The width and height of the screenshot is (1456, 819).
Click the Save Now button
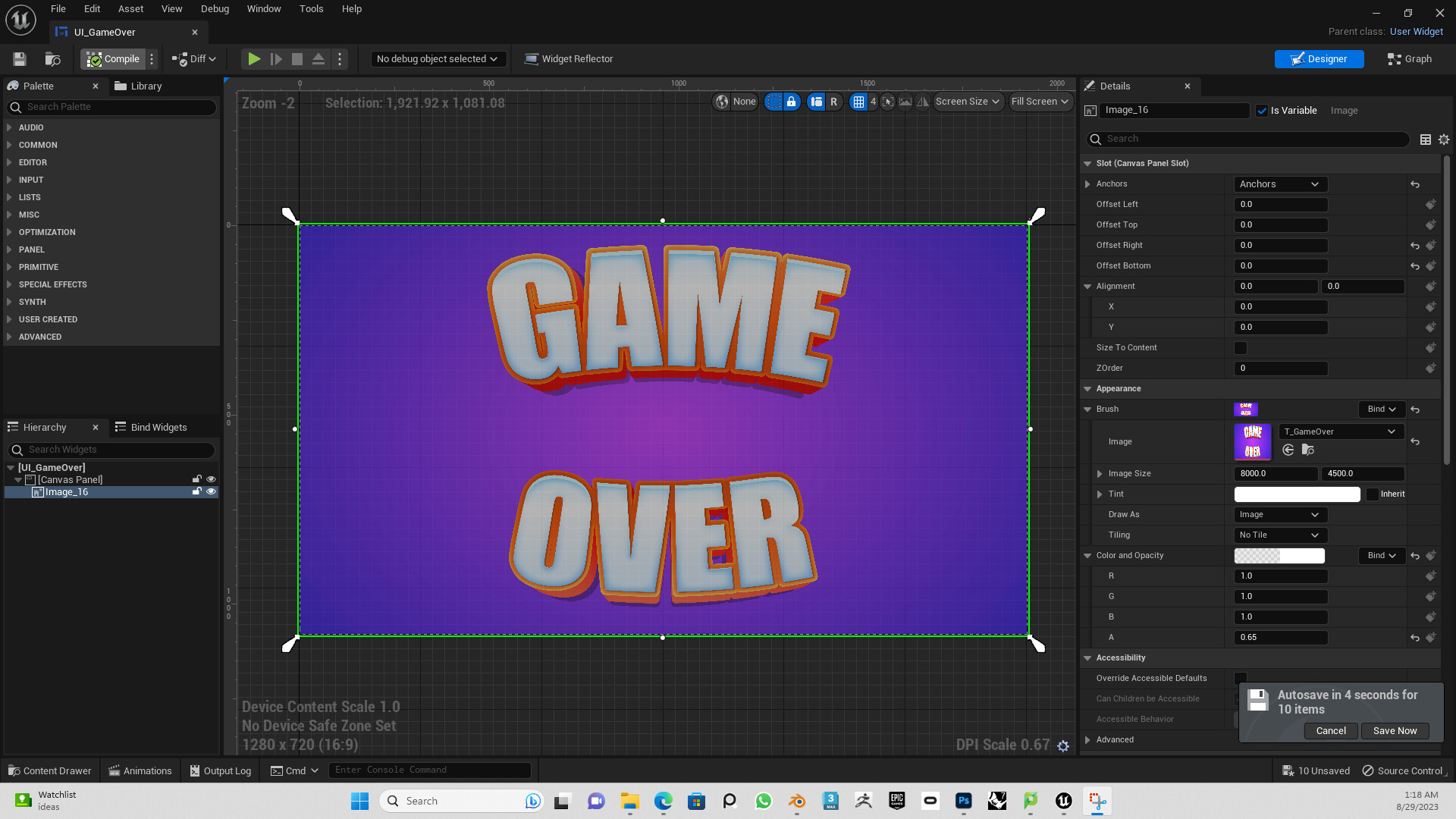pos(1395,731)
